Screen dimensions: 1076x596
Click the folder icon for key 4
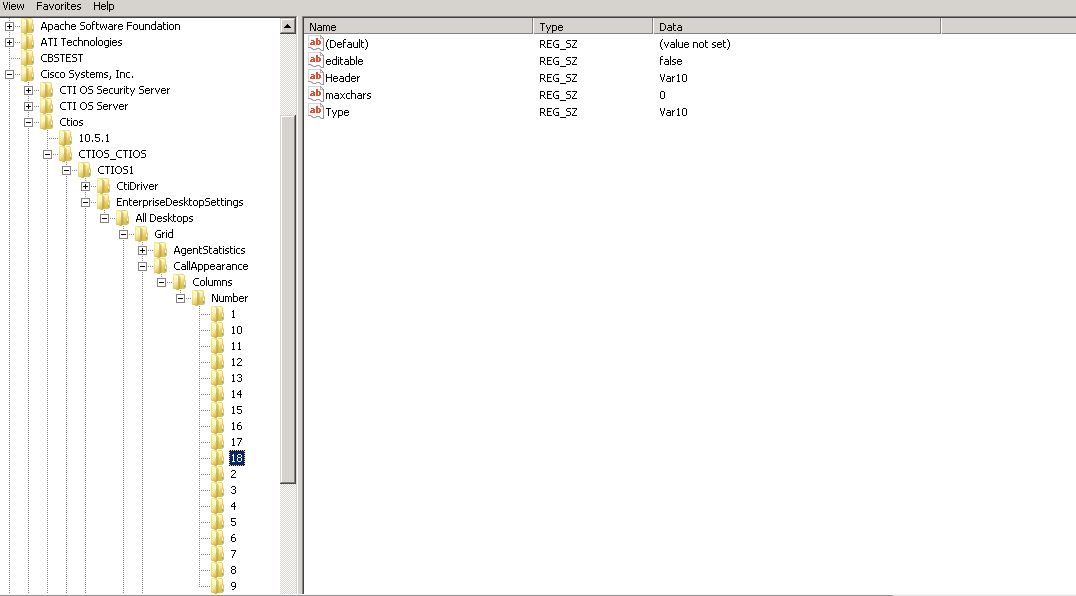(218, 506)
